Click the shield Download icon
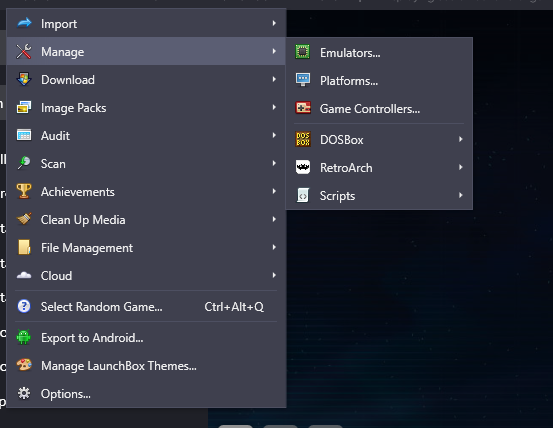Screen dimensions: 553x428 pyautogui.click(x=24, y=79)
